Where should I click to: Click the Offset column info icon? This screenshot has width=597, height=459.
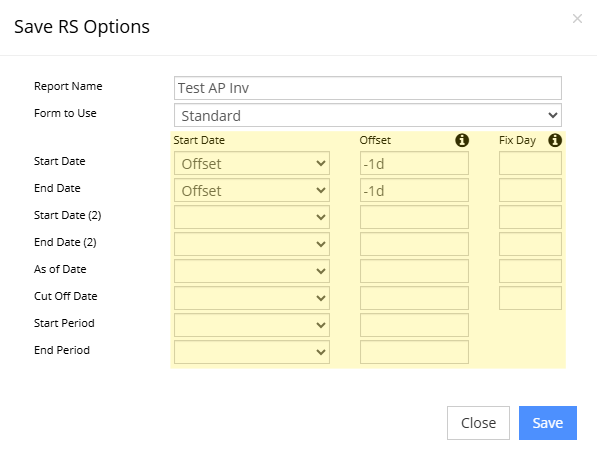pyautogui.click(x=462, y=140)
